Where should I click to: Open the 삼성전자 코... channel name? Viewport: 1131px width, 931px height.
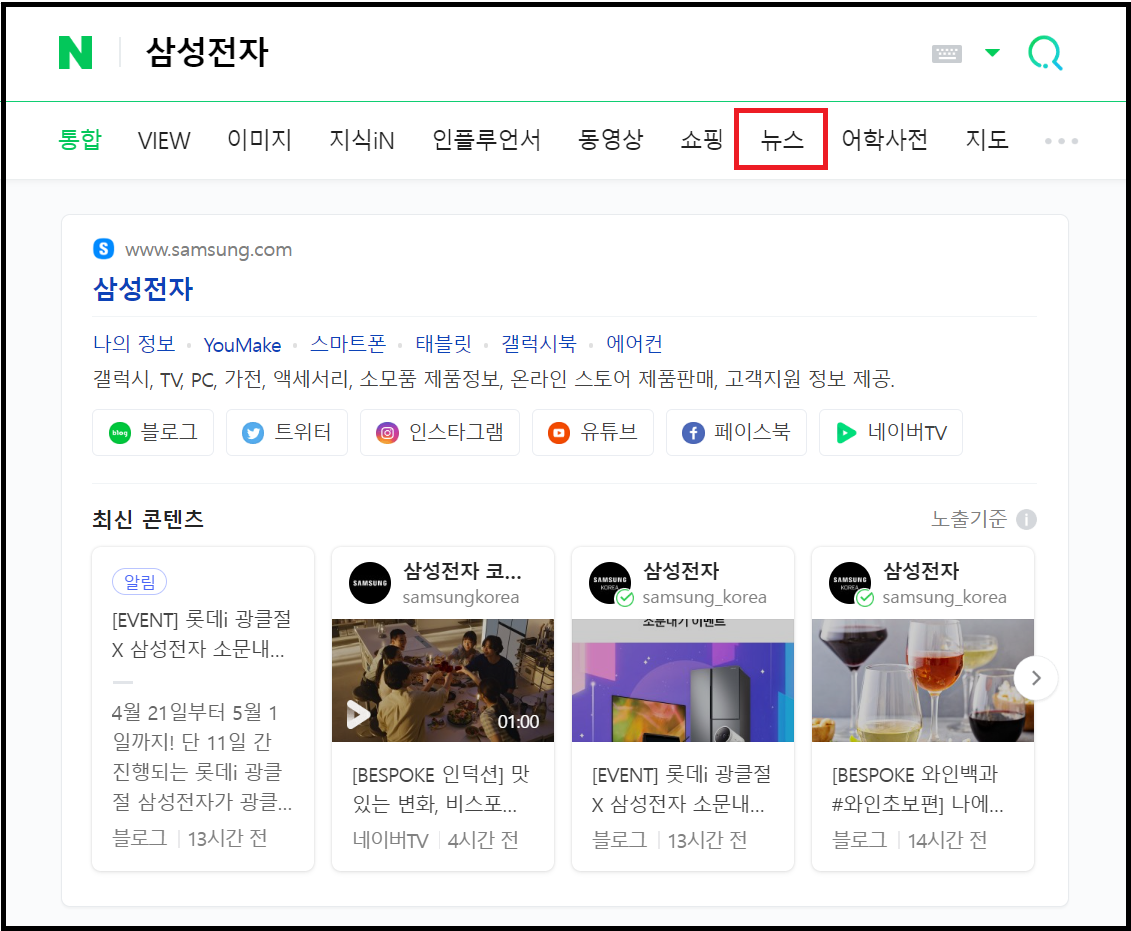pos(462,571)
